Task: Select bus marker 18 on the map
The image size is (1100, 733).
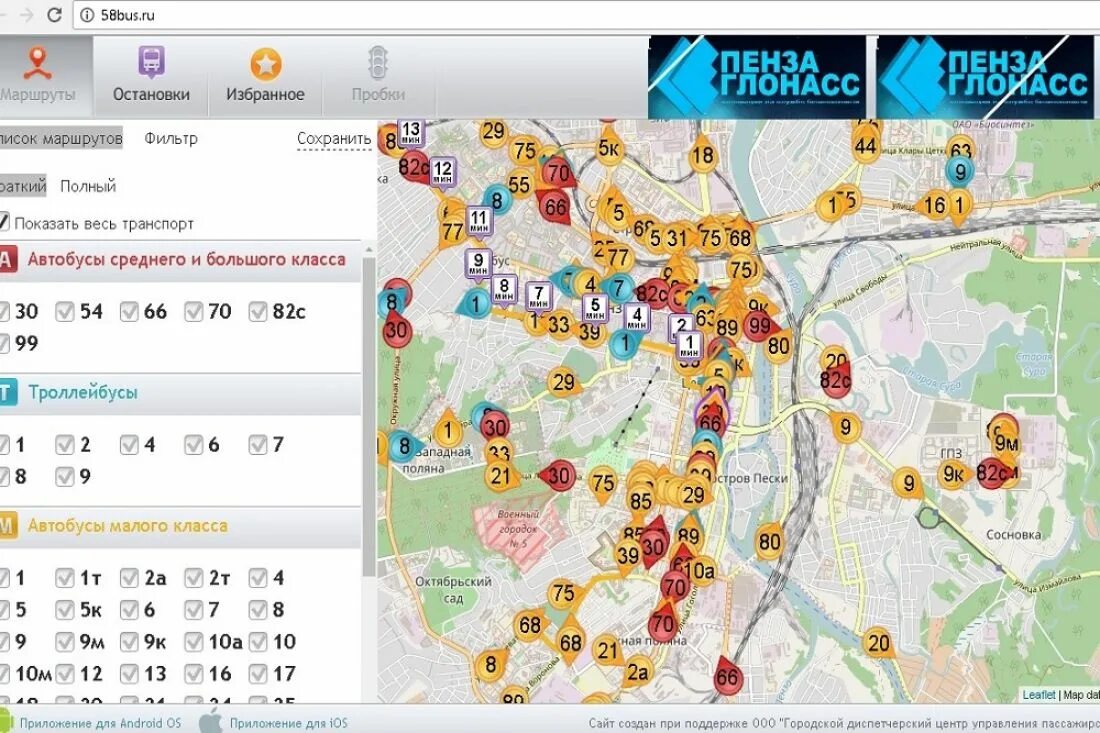Action: [703, 155]
